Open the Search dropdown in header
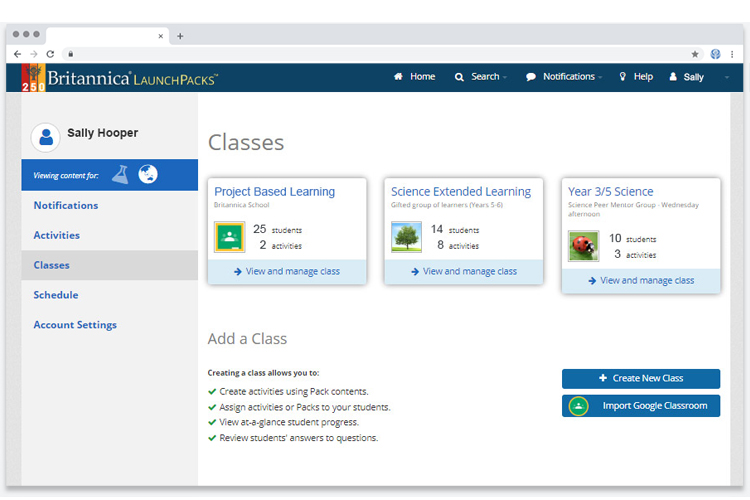750x500 pixels. 481,77
